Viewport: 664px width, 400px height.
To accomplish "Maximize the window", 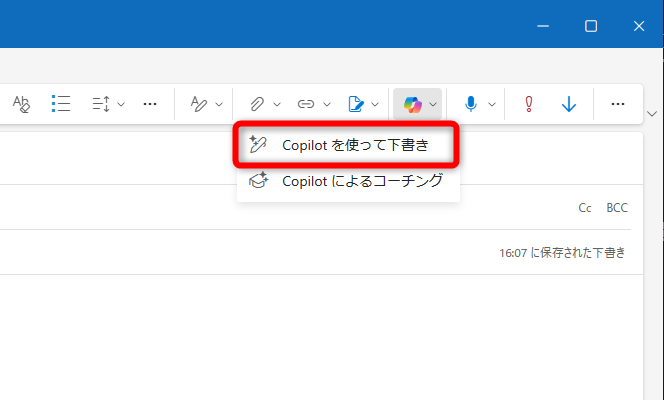I will pos(591,26).
